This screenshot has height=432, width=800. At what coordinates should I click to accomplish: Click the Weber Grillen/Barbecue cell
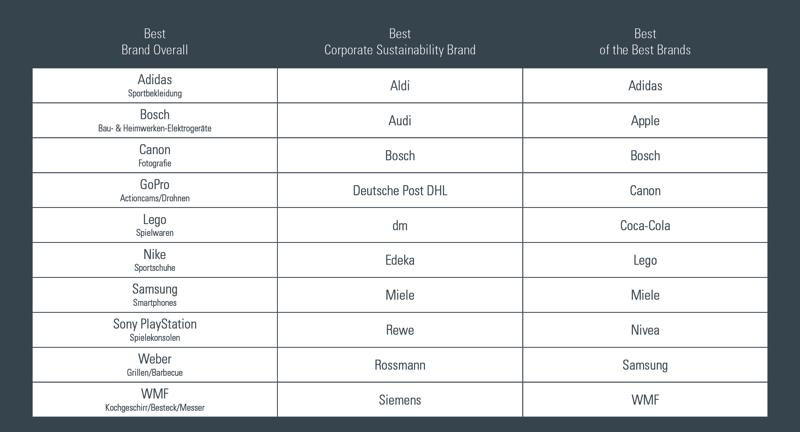click(155, 365)
